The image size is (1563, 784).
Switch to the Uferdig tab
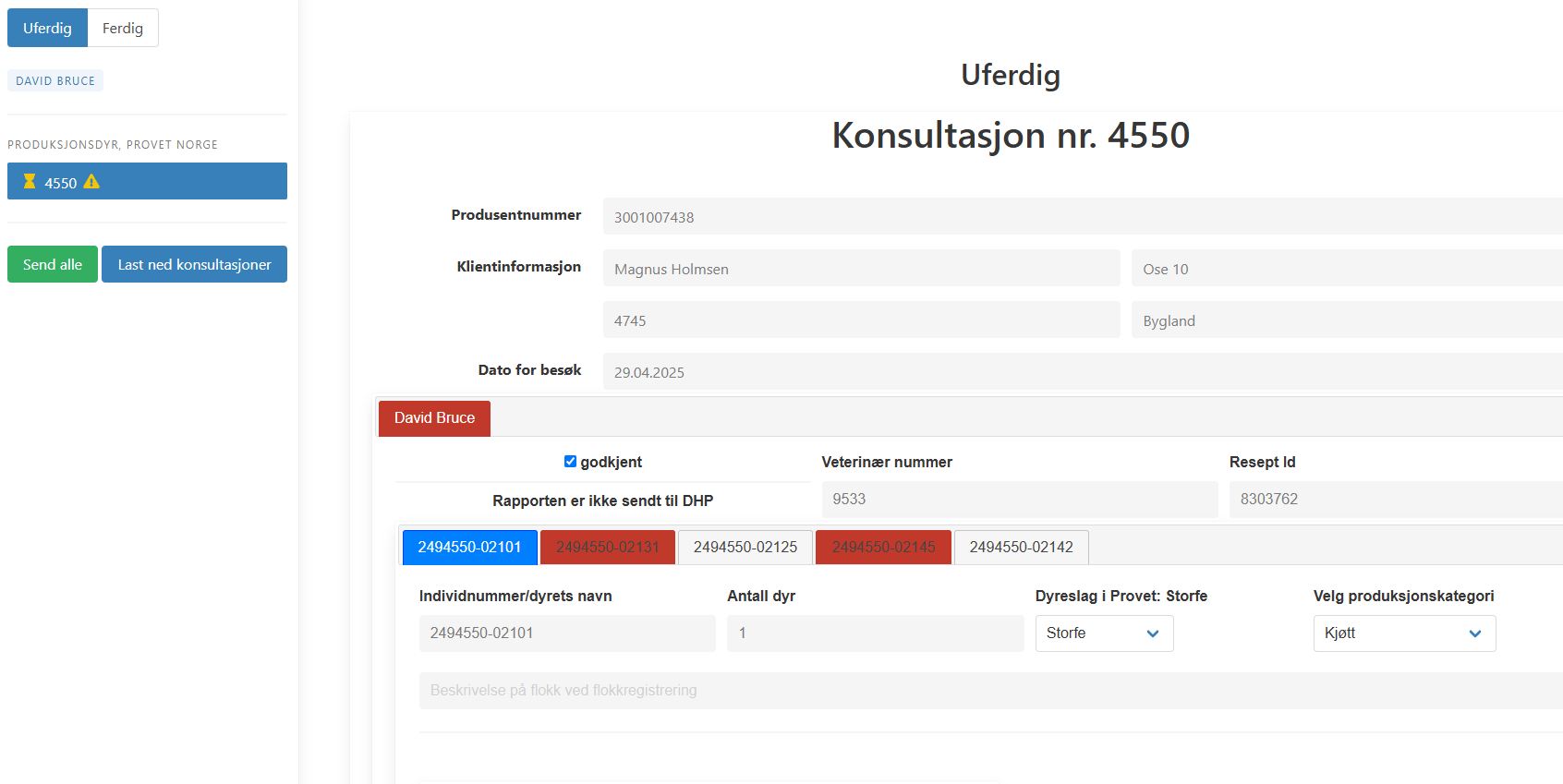click(x=47, y=28)
